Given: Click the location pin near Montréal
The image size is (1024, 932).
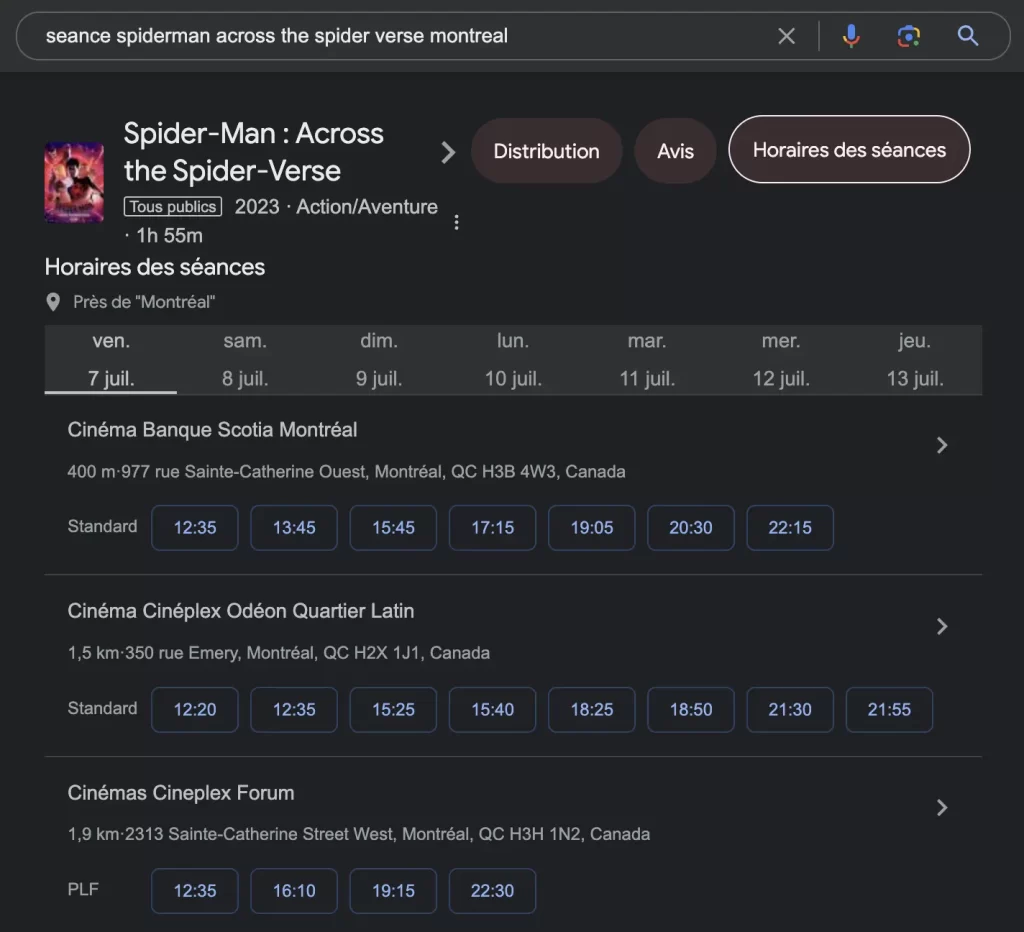Looking at the screenshot, I should [x=53, y=302].
